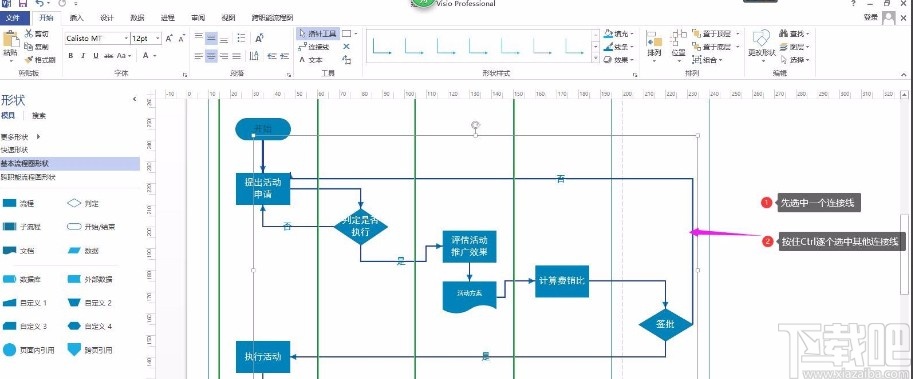Select the Connector (连接线) tool
913x379 pixels.
(x=314, y=47)
